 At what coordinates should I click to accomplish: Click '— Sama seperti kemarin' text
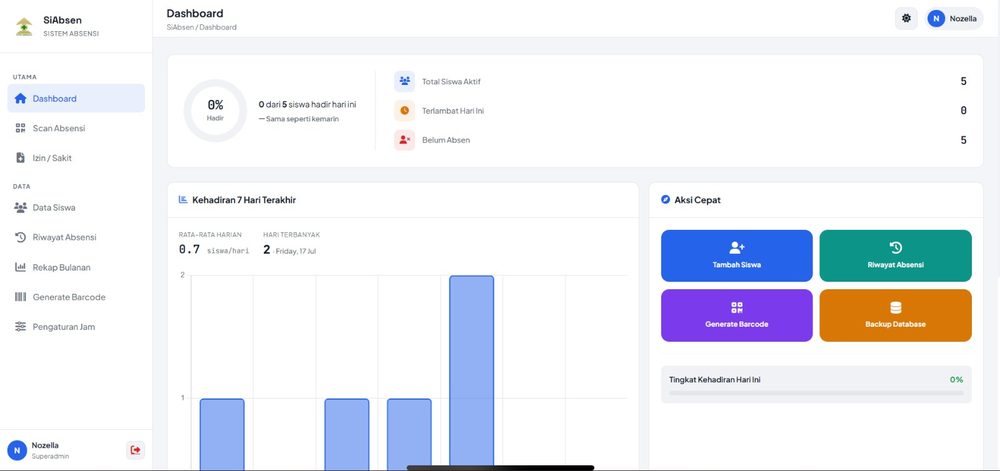tap(298, 119)
